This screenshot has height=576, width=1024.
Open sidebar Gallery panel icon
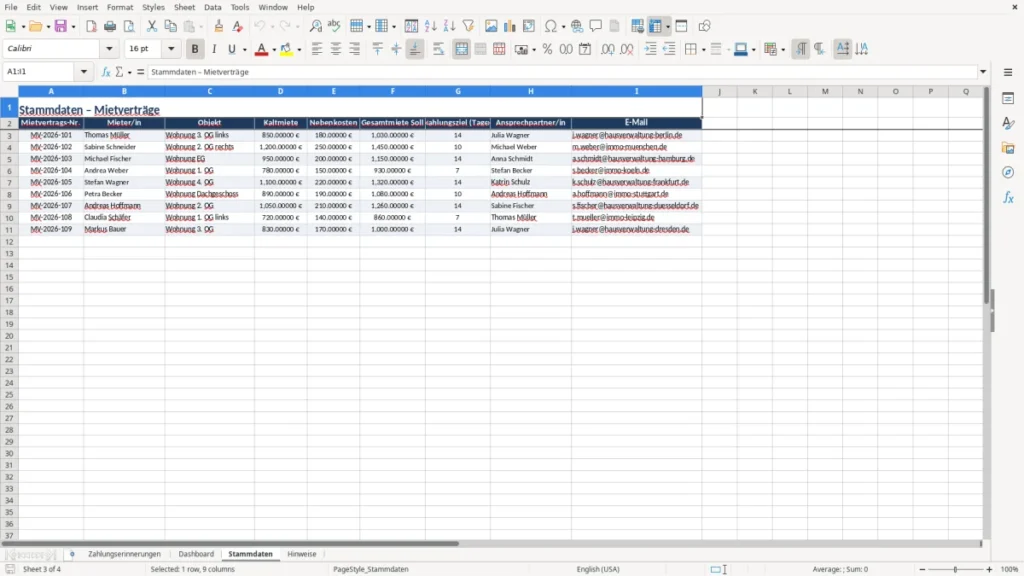1008,148
